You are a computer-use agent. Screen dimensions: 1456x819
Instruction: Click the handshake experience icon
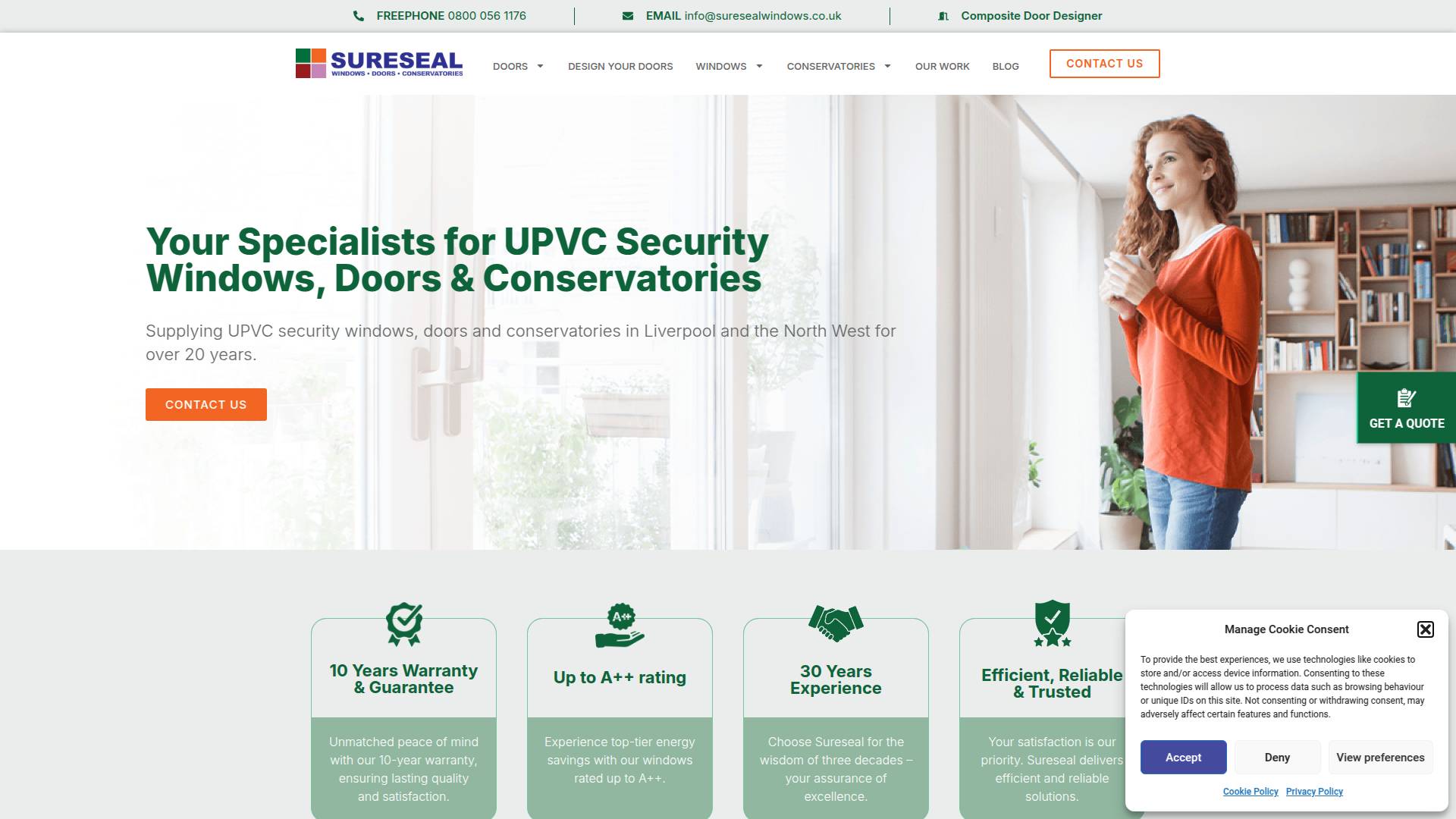836,623
